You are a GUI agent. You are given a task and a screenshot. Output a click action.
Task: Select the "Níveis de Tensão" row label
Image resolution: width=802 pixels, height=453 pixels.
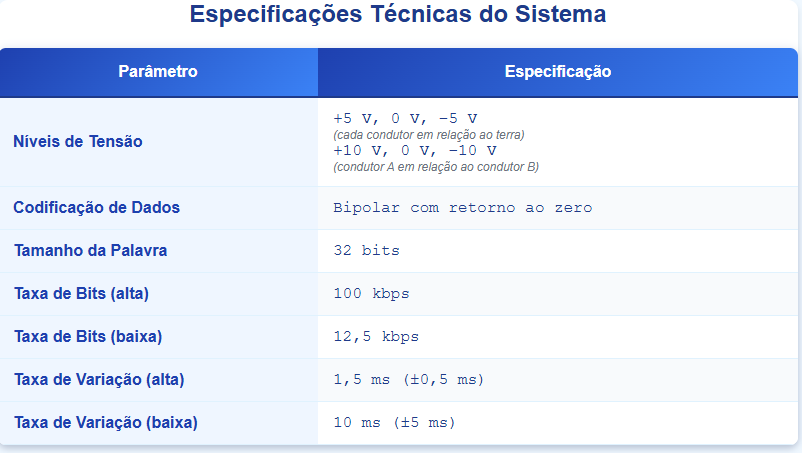pyautogui.click(x=78, y=141)
